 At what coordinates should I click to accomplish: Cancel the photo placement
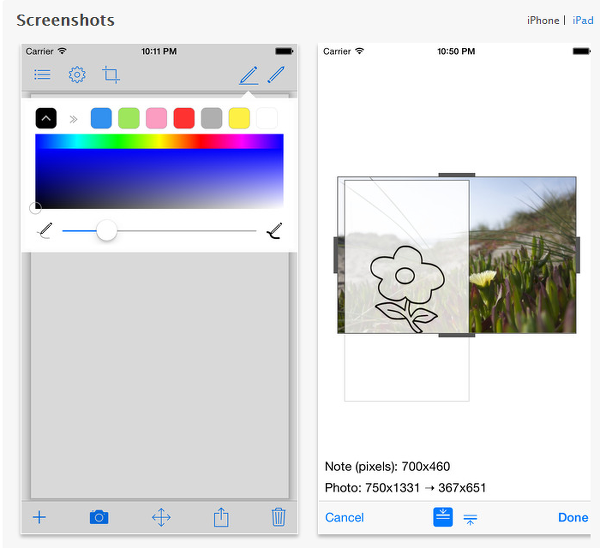pyautogui.click(x=344, y=517)
